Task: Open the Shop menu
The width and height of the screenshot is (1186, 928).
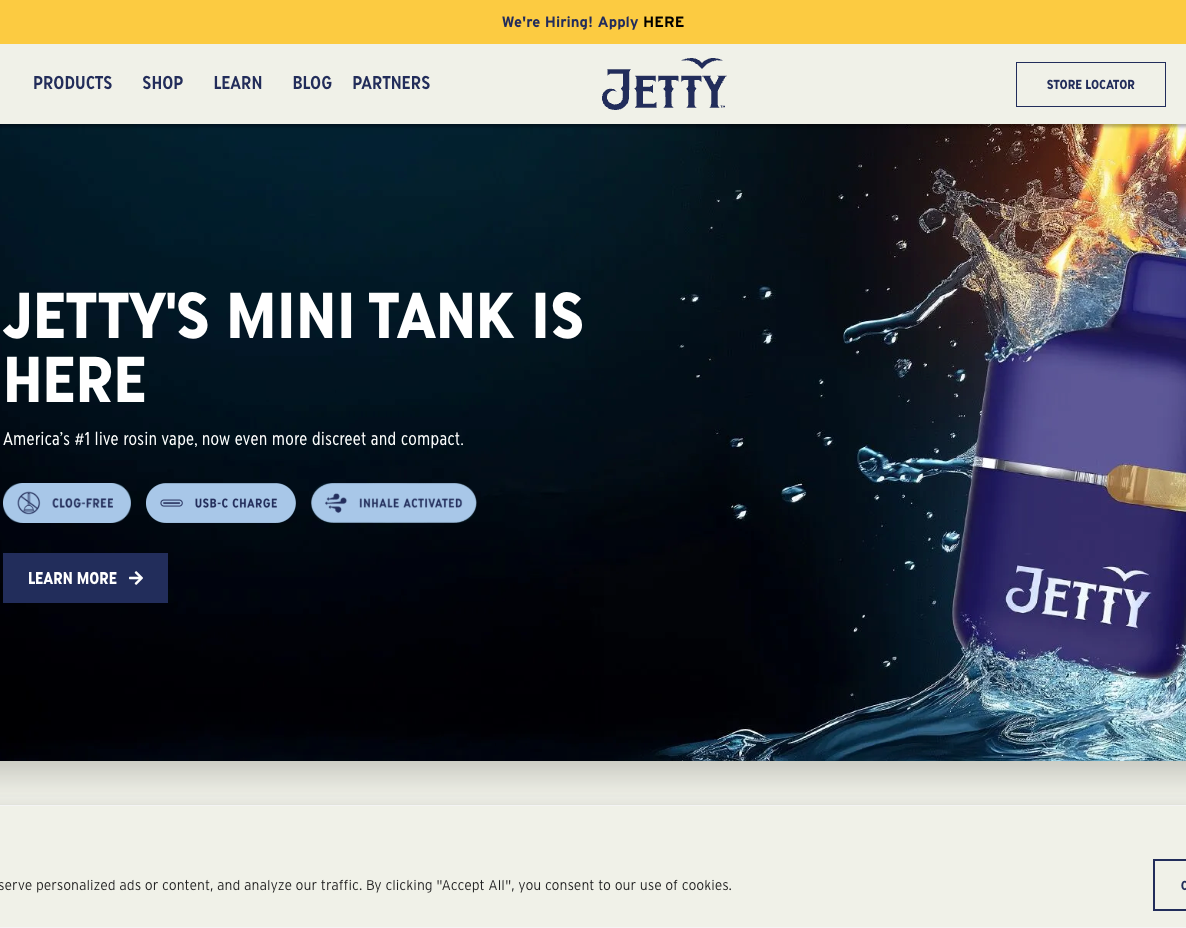Action: pos(163,83)
